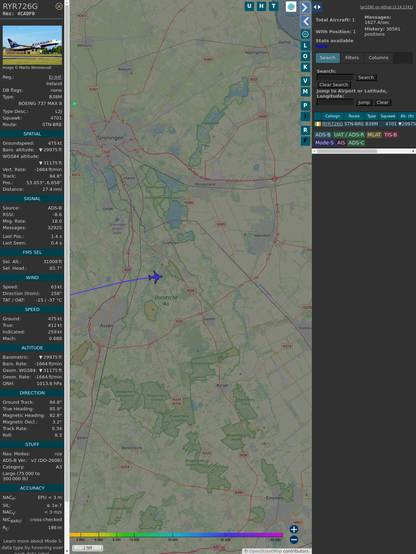This screenshot has width=416, height=554.
Task: Toggle the K button on map
Action: 305,67
